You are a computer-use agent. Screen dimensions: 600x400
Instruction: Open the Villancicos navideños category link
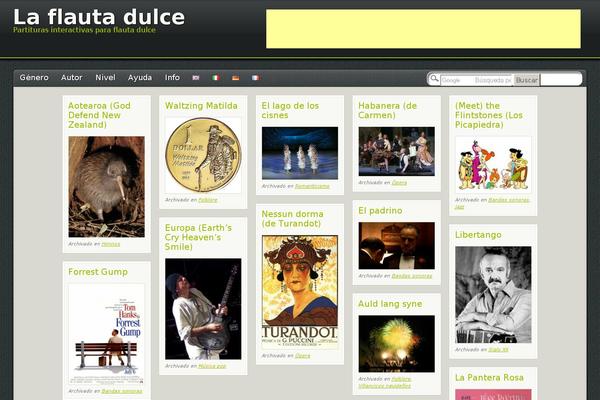pos(385,386)
